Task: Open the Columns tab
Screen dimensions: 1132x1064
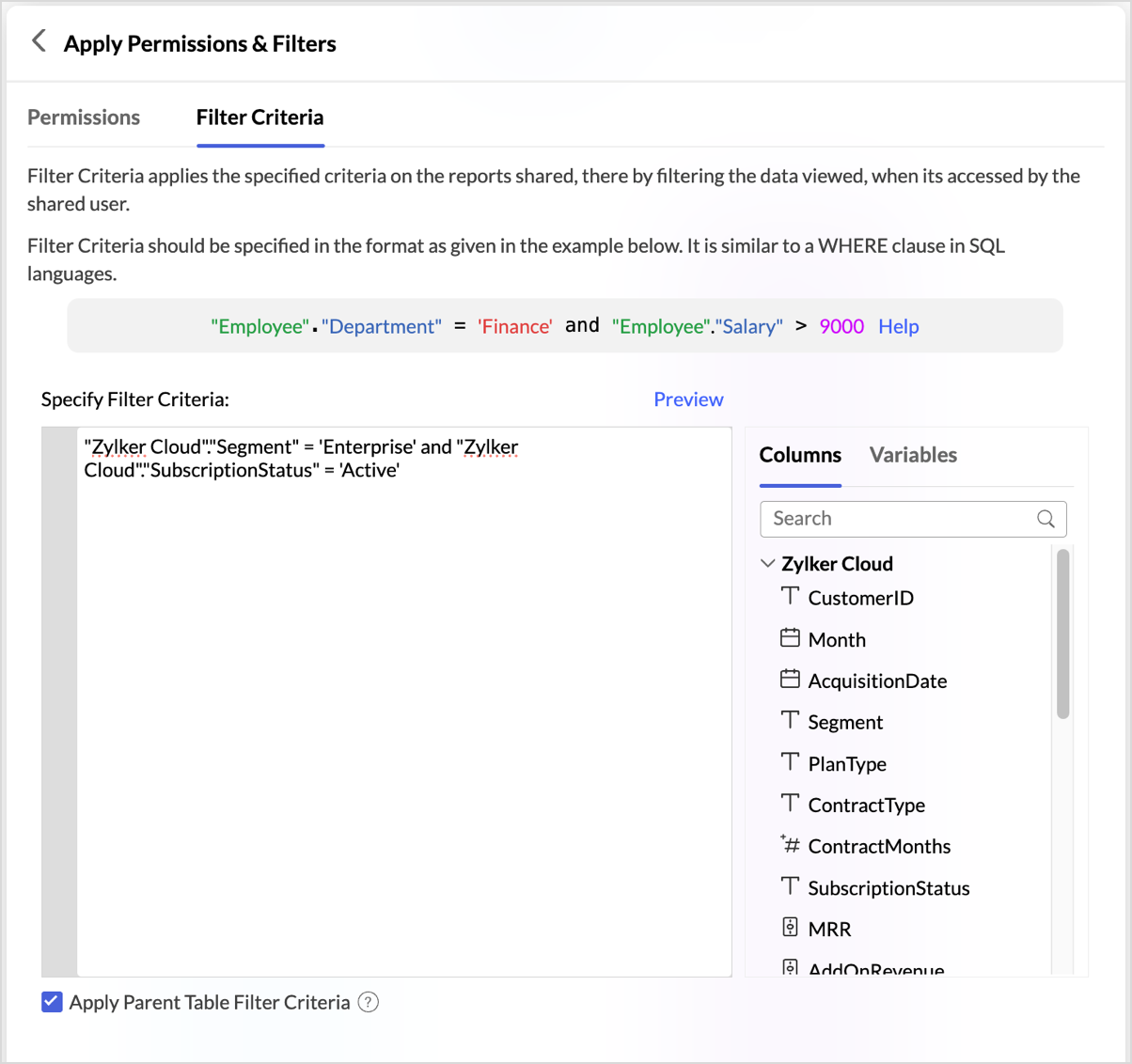Action: pos(800,455)
